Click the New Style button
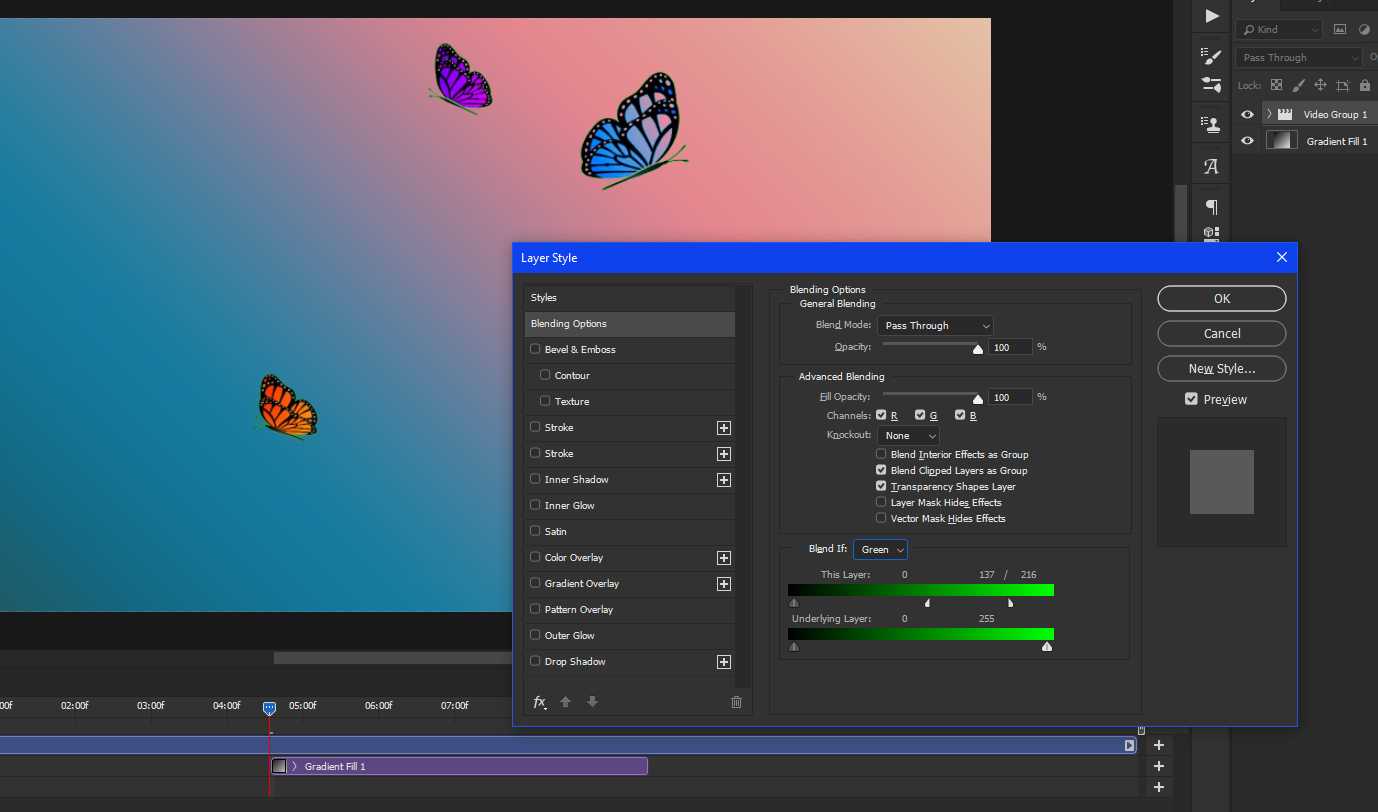 tap(1221, 368)
